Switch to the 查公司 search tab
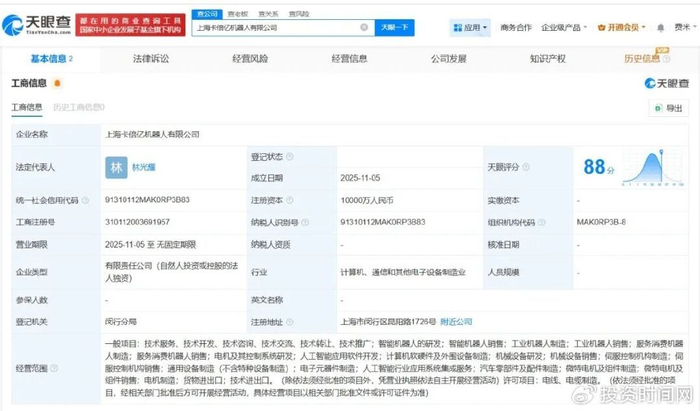This screenshot has width=700, height=411. (207, 14)
